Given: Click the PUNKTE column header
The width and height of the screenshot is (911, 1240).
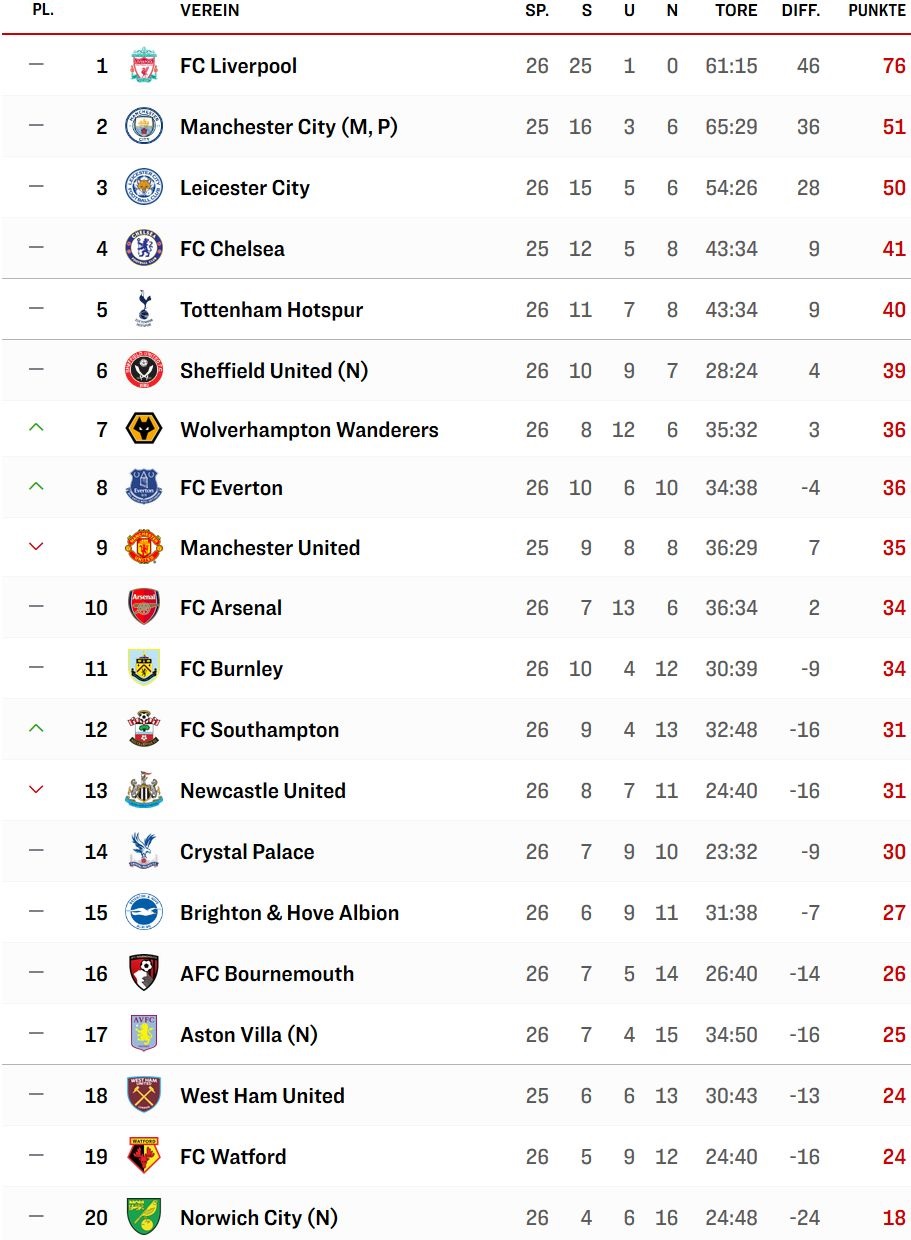Looking at the screenshot, I should click(x=877, y=11).
